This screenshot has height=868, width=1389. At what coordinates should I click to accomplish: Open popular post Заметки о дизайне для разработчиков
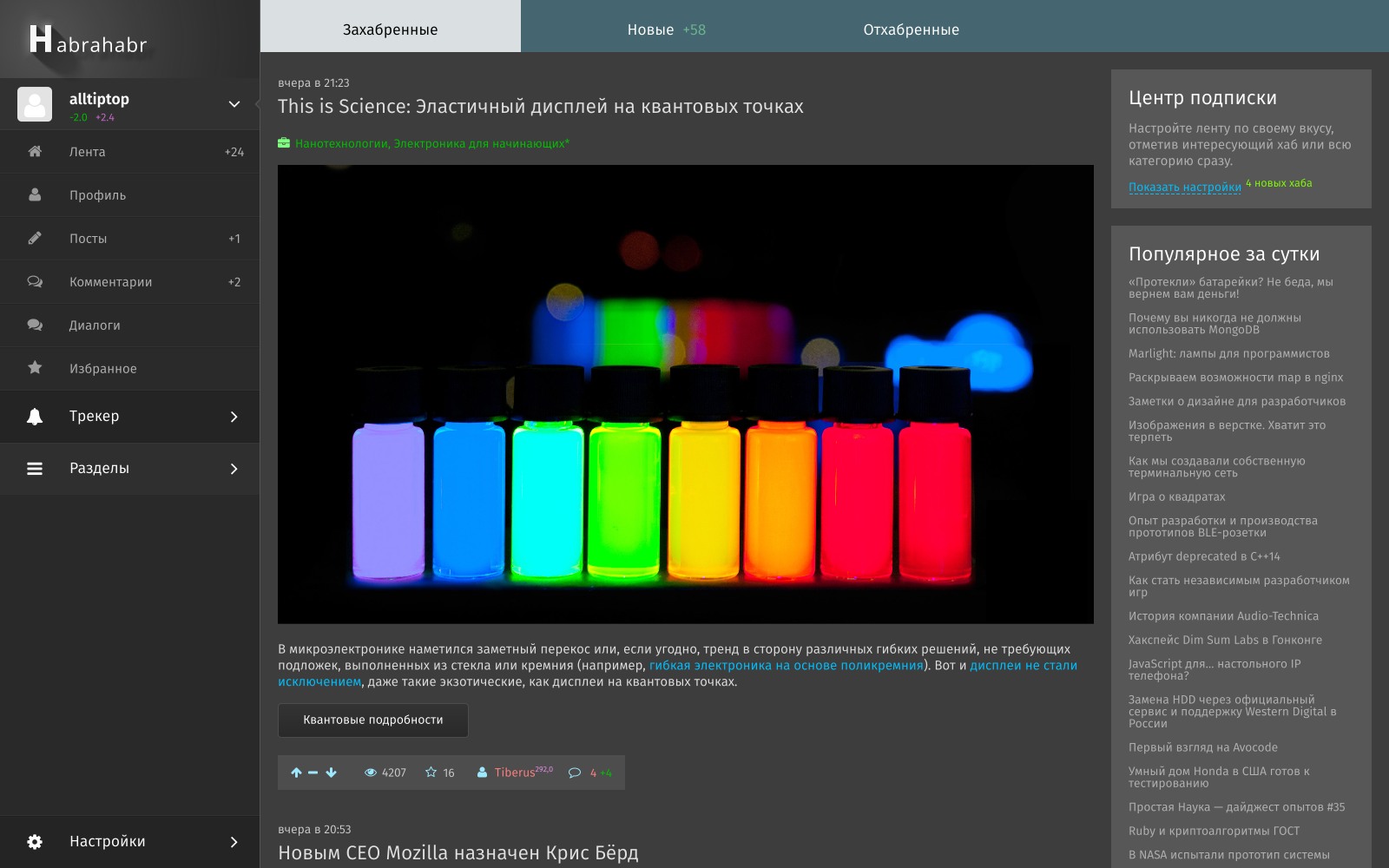1237,401
